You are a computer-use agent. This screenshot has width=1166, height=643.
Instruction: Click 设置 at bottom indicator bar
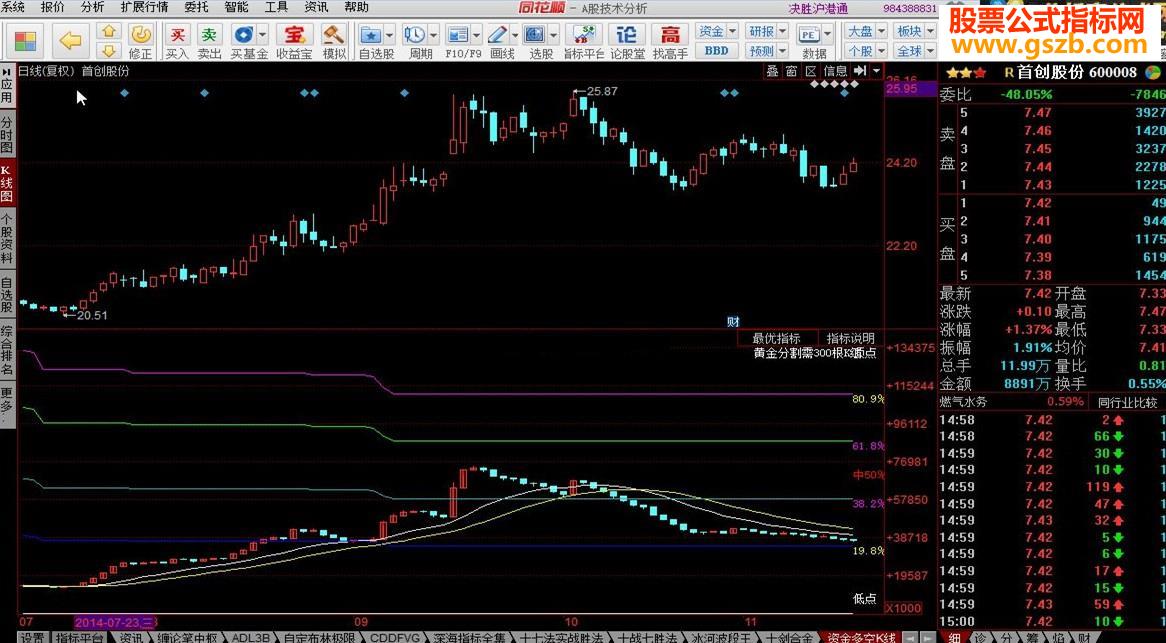(x=31, y=637)
